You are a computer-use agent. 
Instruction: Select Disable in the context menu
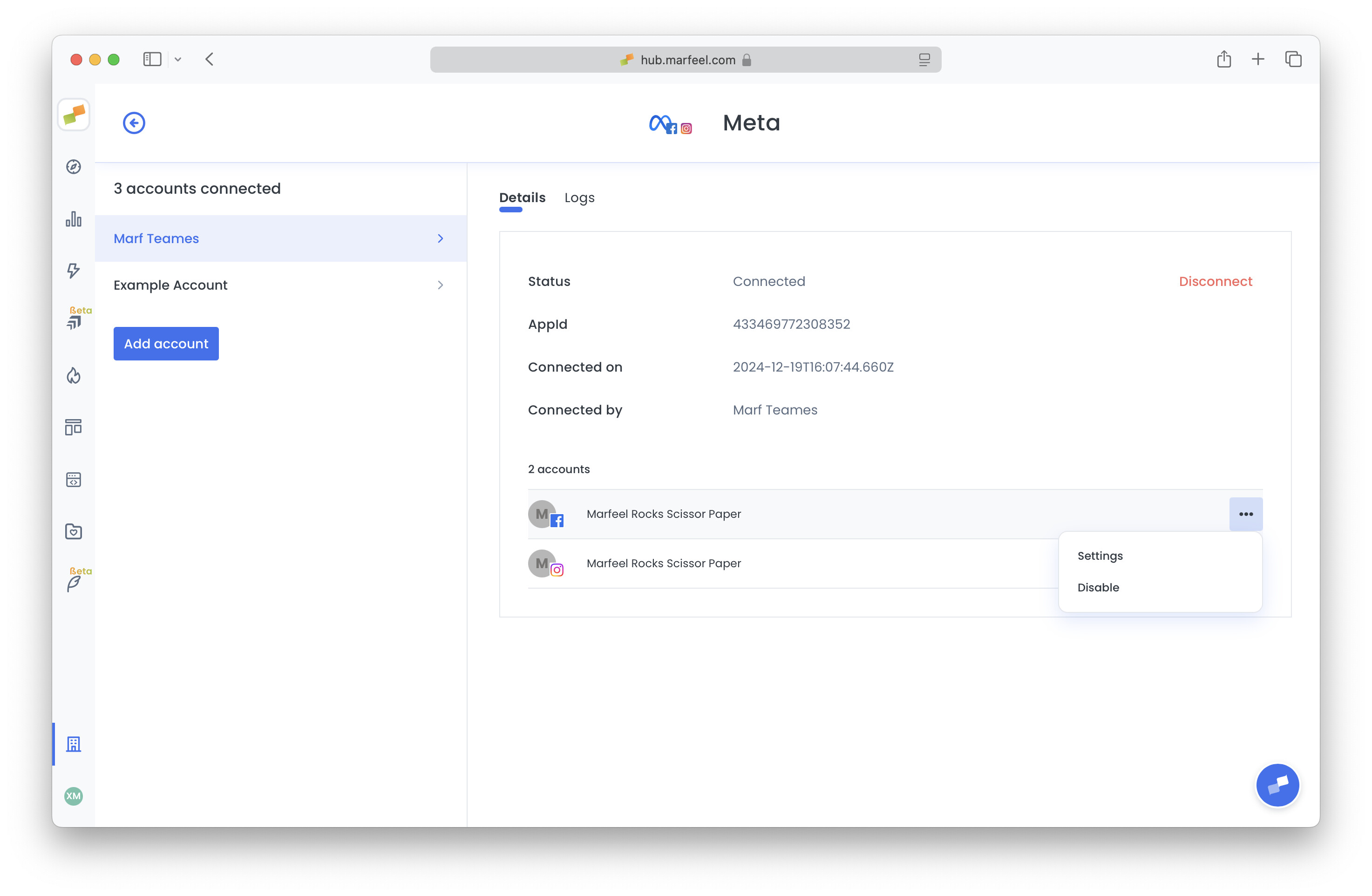click(x=1098, y=587)
